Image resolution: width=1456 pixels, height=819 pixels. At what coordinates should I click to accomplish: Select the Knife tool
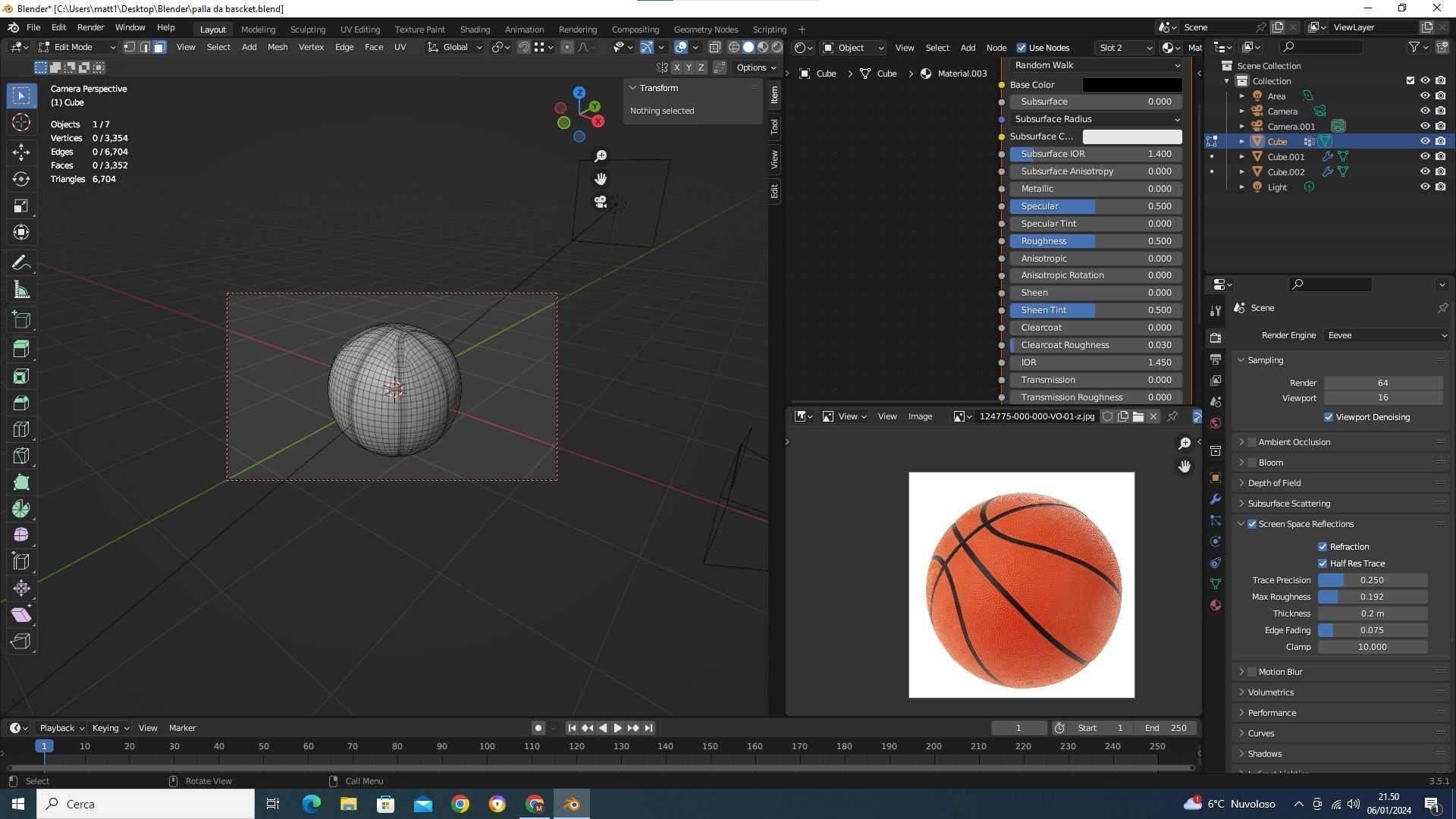pos(21,456)
